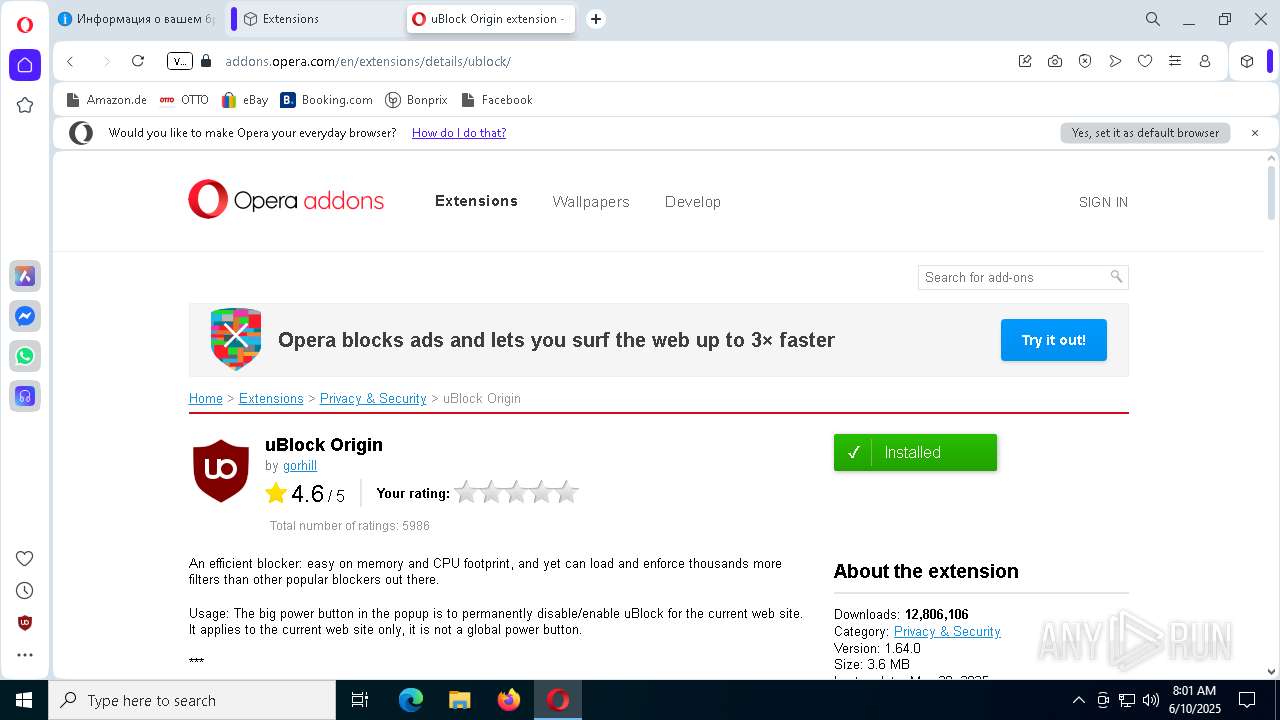Open Facebook Messenger in sidebar
Screen dimensions: 1280x720
click(25, 316)
